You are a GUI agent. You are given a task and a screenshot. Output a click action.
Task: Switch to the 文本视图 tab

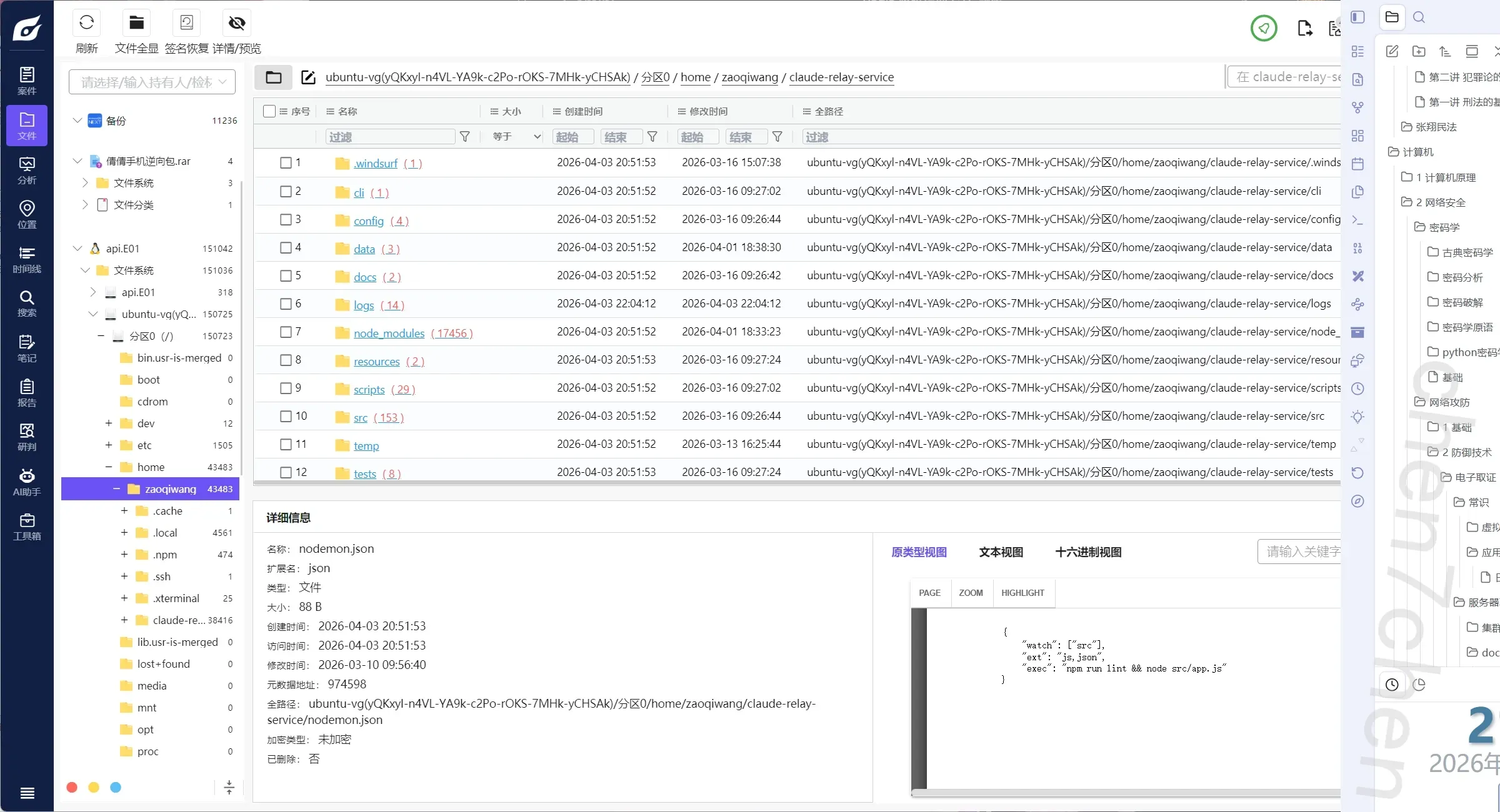pyautogui.click(x=1001, y=552)
